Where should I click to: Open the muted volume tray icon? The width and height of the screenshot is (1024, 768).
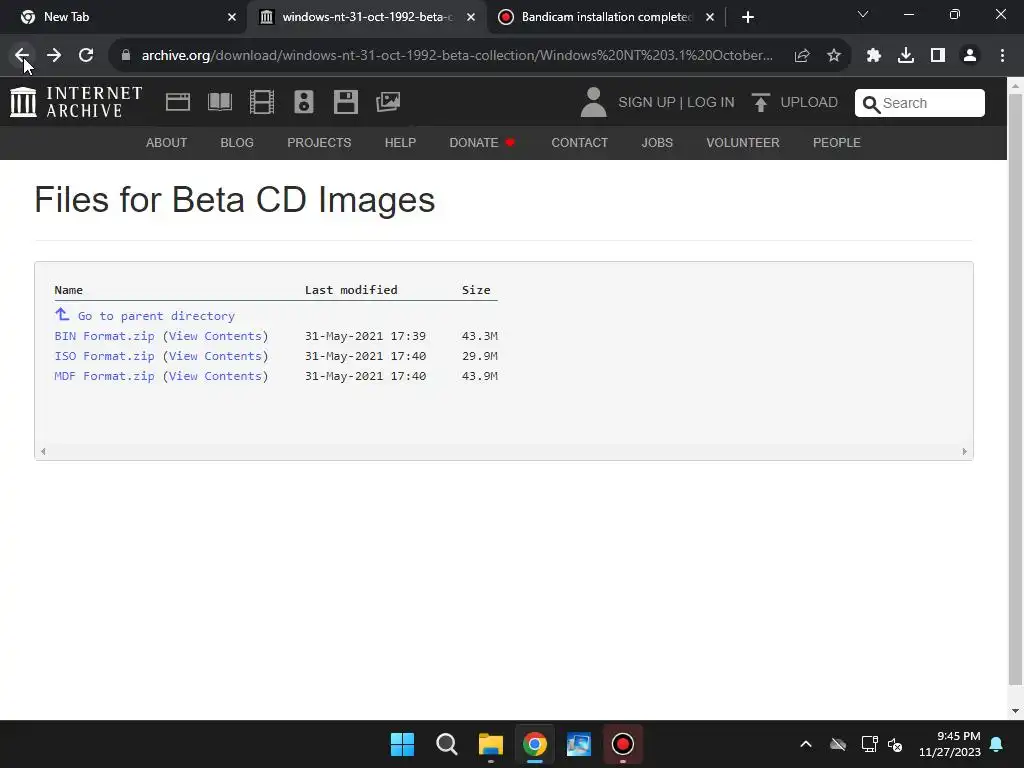[895, 744]
